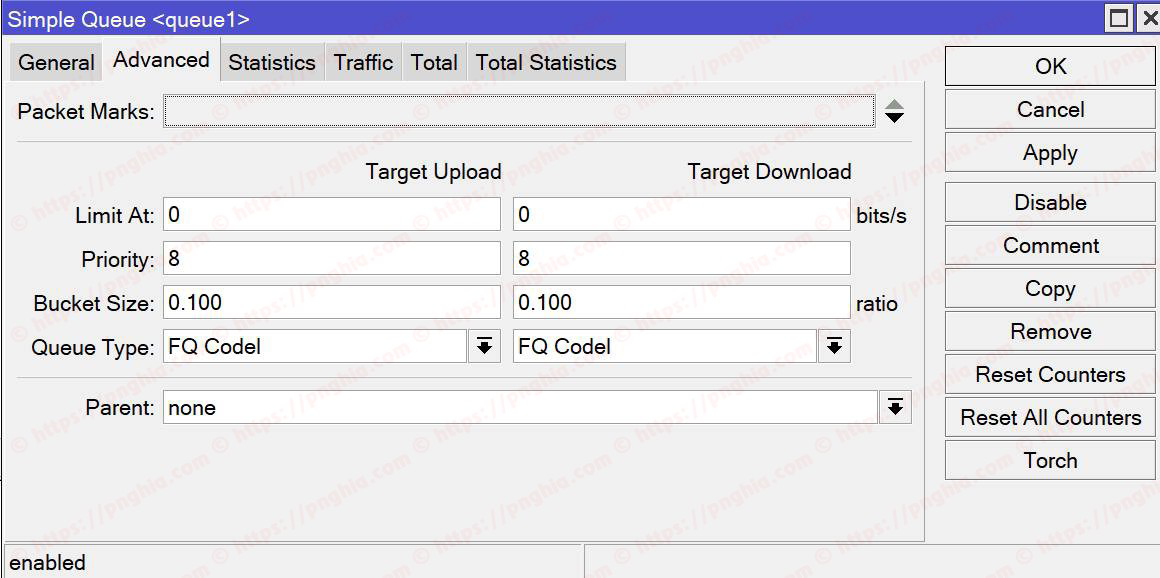The image size is (1160, 578).
Task: Click Reset All Counters
Action: pyautogui.click(x=1051, y=417)
